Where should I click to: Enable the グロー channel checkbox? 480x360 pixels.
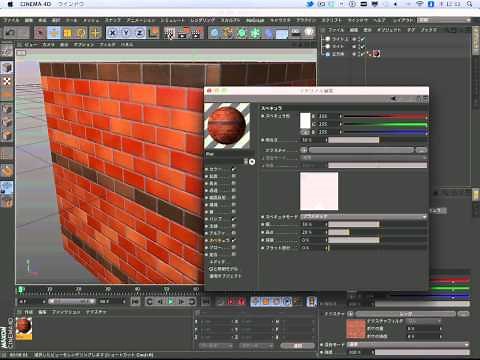(x=234, y=247)
